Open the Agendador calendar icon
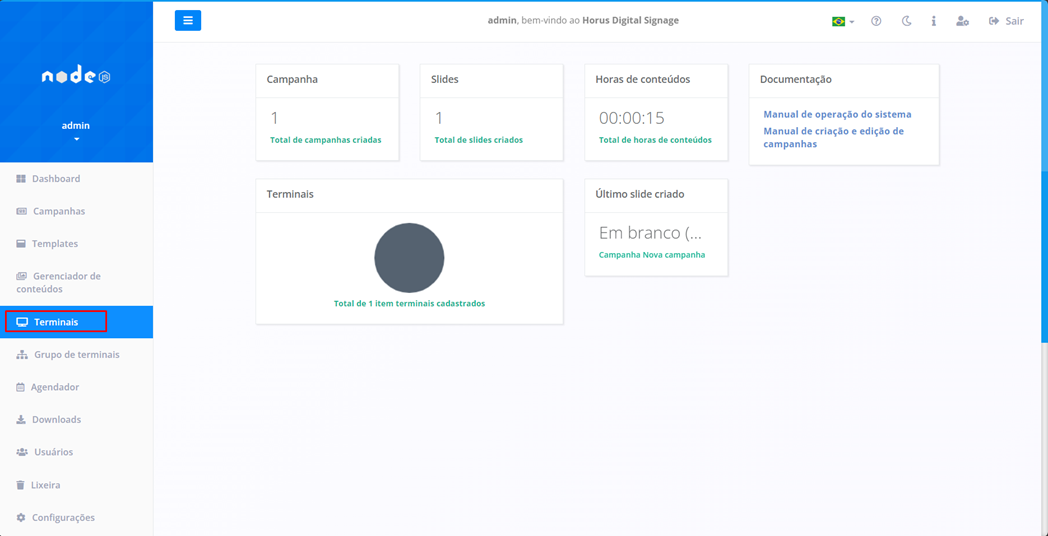 [x=21, y=387]
